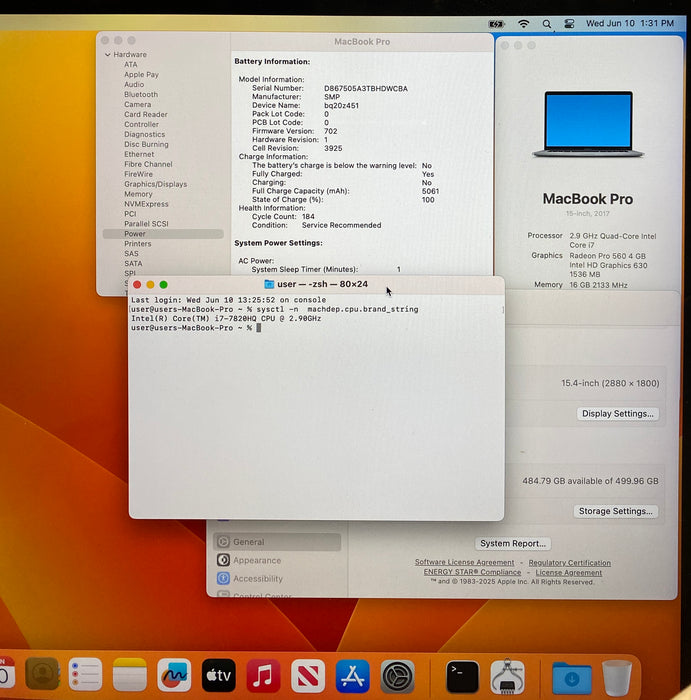The width and height of the screenshot is (691, 700).
Task: Open Music app in the Dock
Action: click(x=263, y=676)
